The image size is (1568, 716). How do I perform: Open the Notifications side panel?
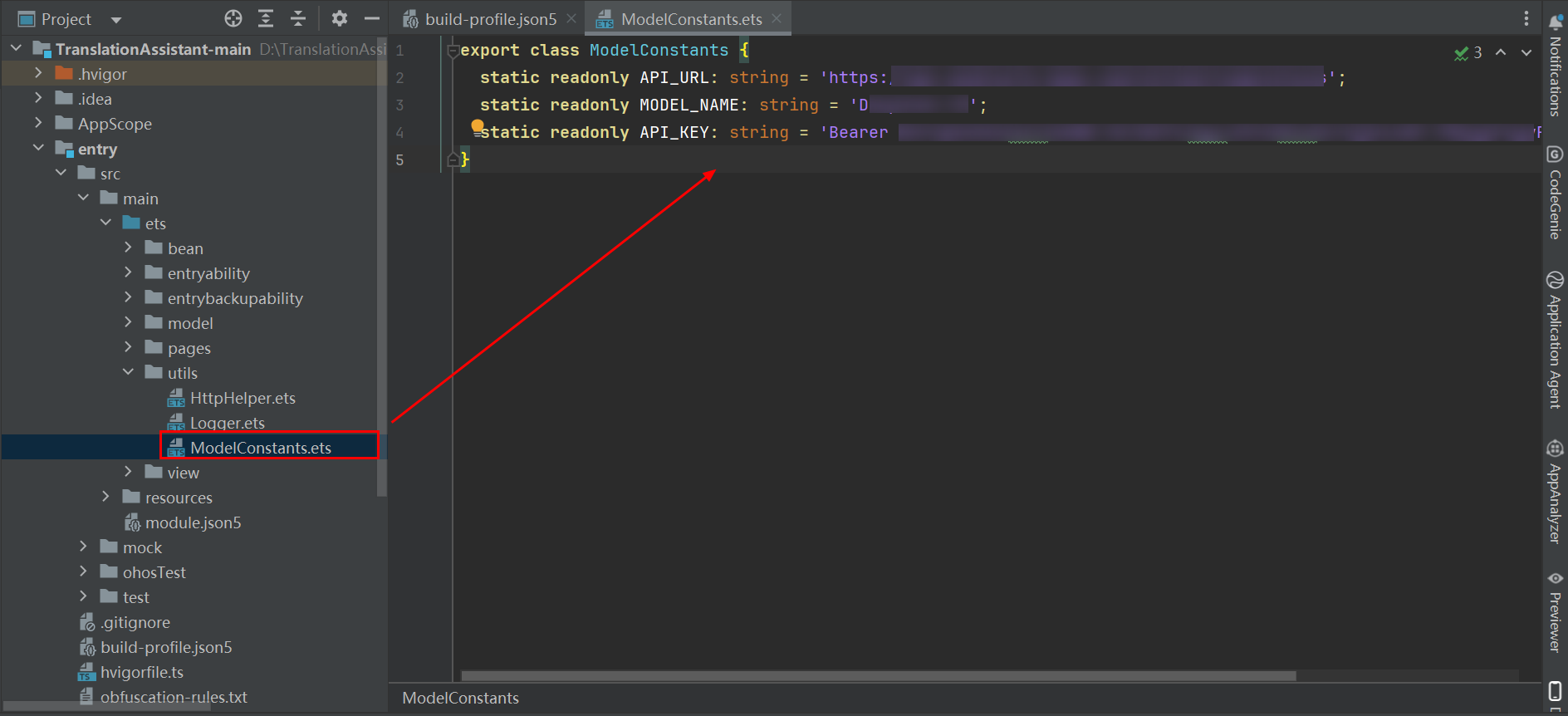1555,66
